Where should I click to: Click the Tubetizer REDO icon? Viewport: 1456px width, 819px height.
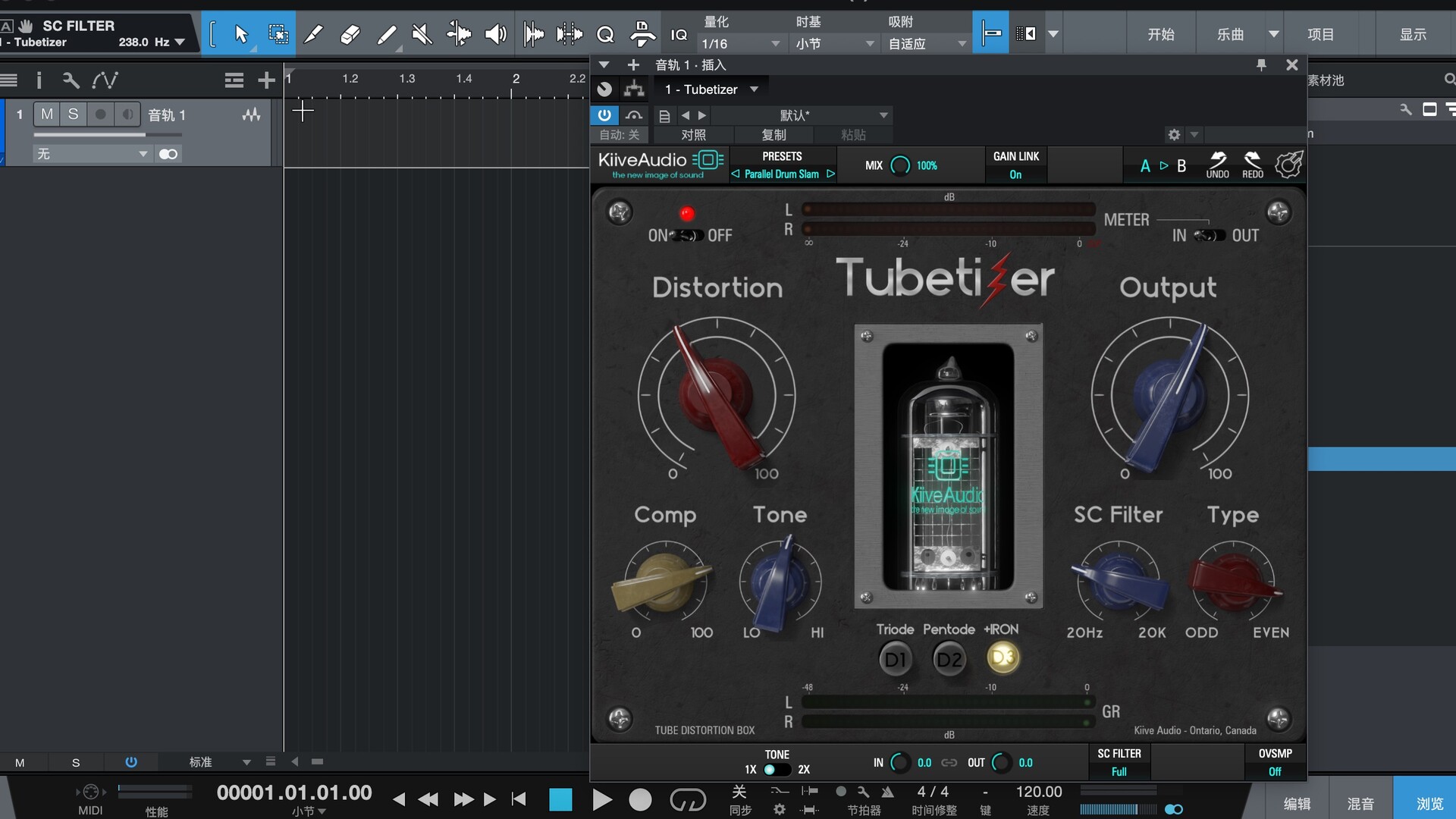point(1253,164)
